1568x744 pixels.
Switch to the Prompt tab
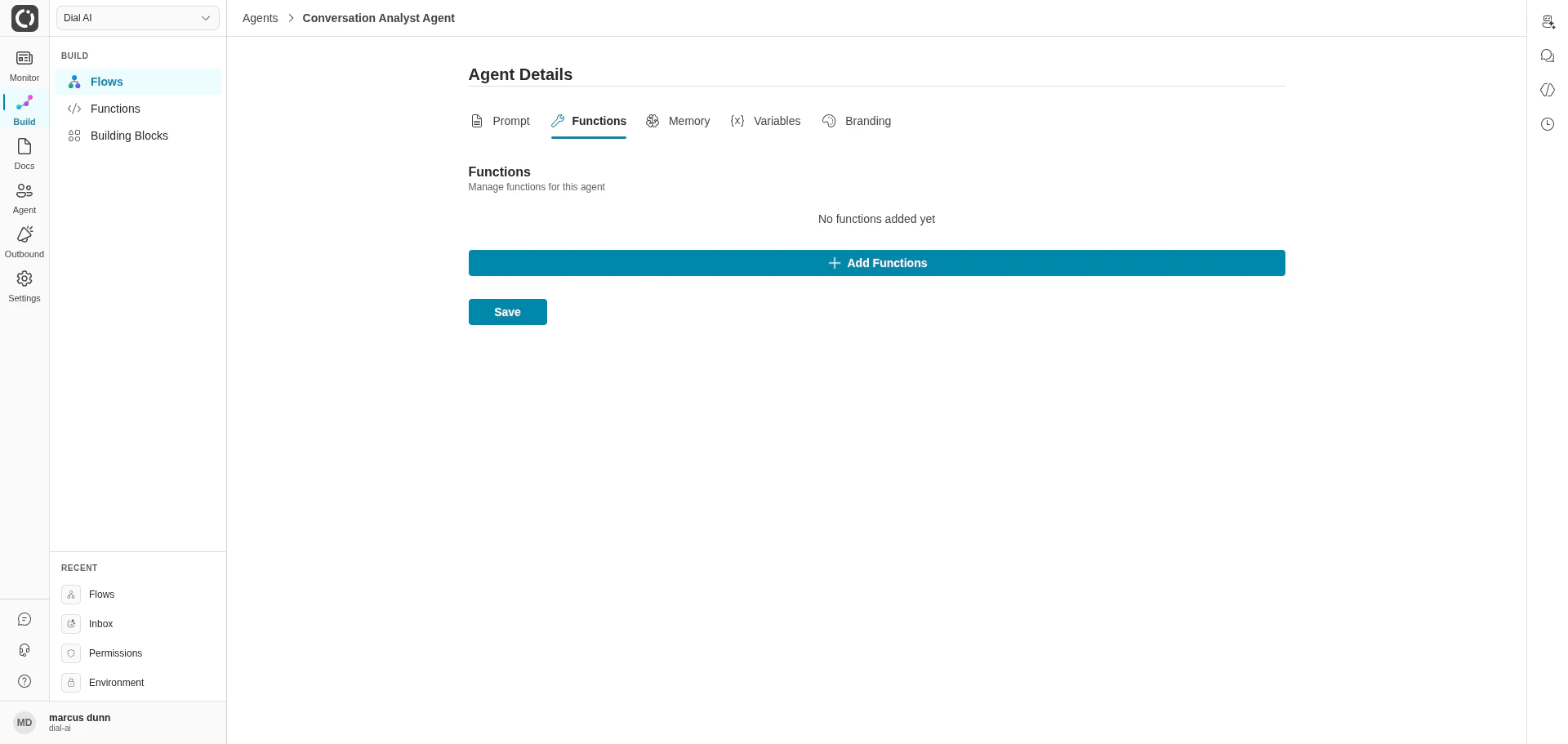tap(500, 121)
